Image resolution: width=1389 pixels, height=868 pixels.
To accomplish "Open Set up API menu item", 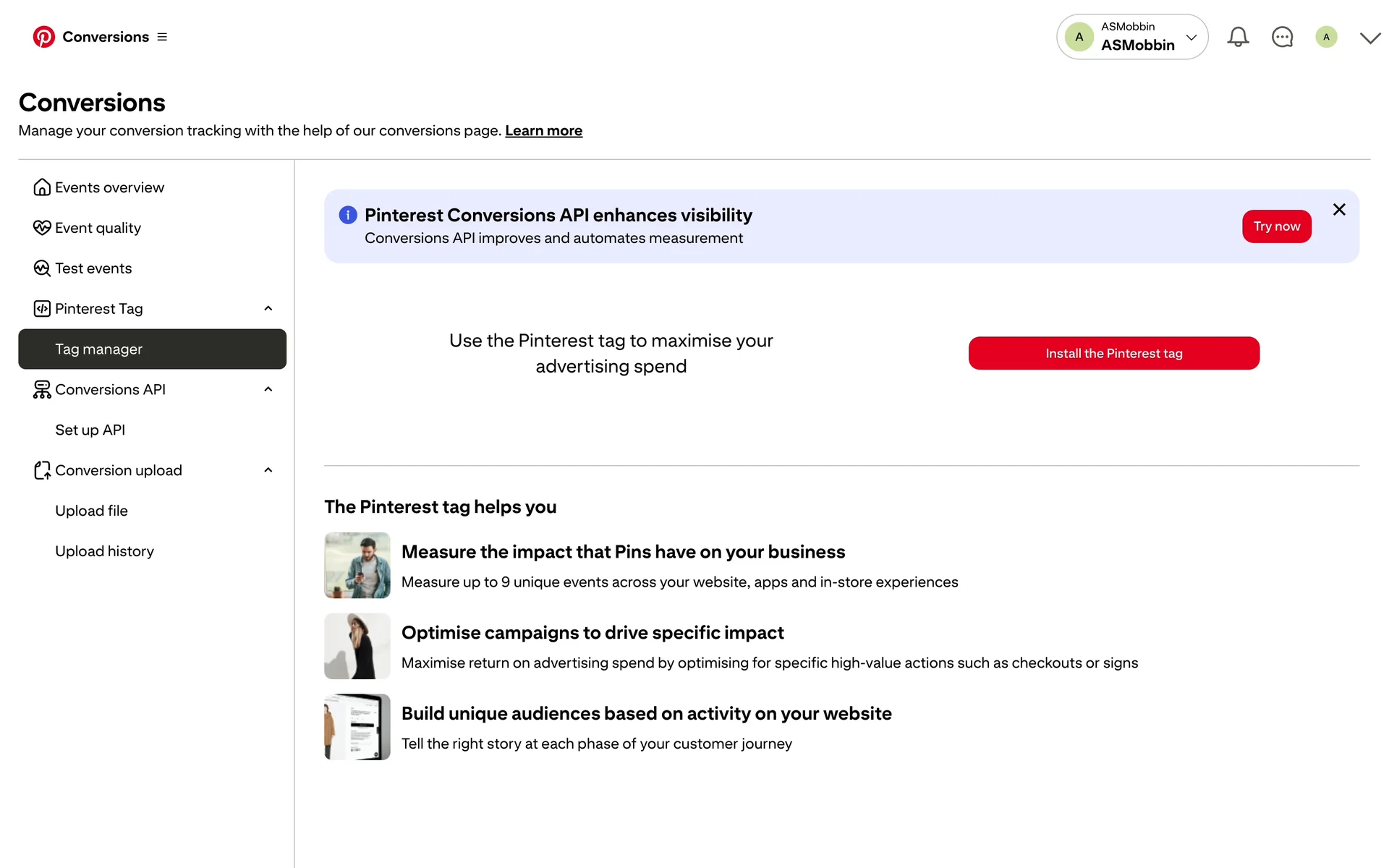I will [90, 430].
